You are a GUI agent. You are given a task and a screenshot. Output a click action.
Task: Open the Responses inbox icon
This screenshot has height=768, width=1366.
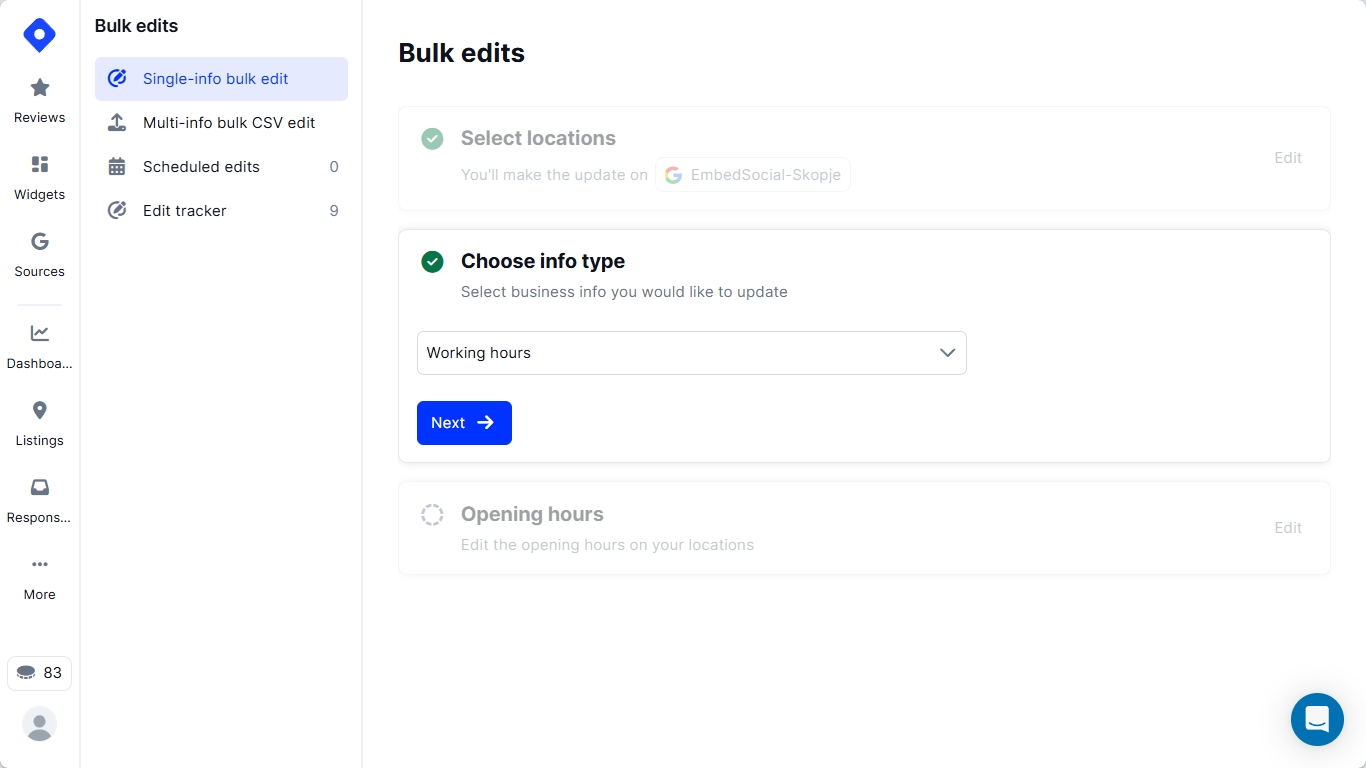(40, 488)
